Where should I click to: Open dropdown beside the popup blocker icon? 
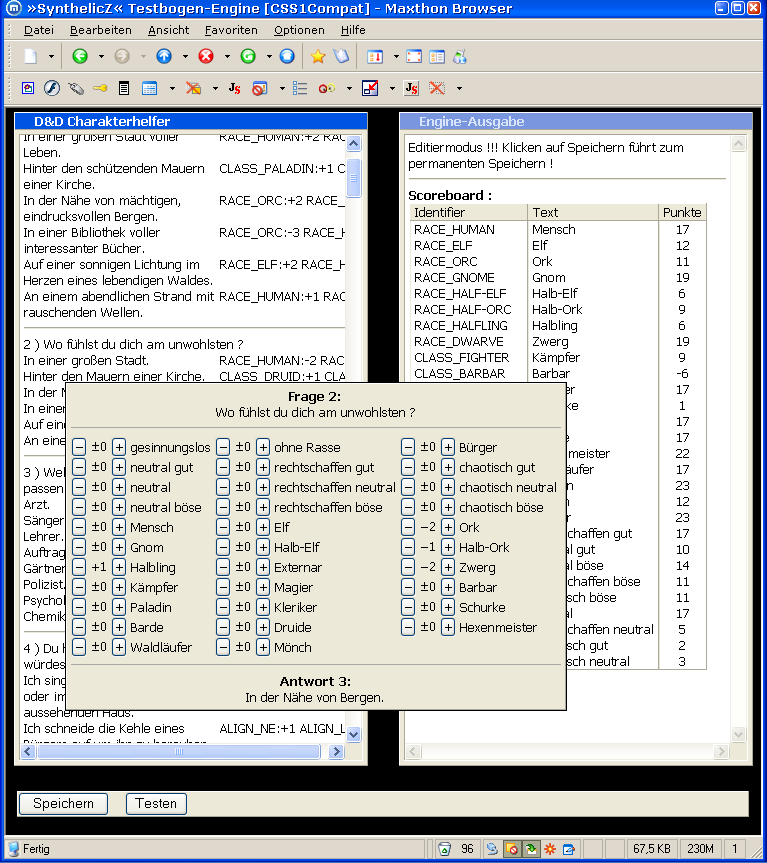point(282,88)
